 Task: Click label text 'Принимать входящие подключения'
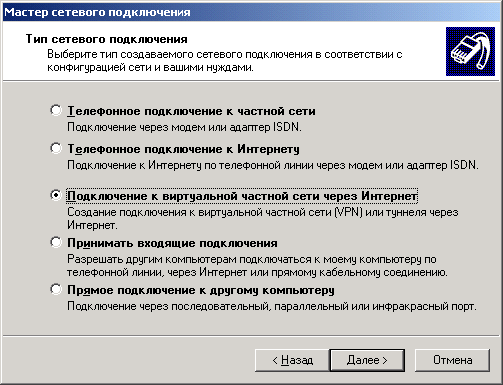tap(172, 243)
